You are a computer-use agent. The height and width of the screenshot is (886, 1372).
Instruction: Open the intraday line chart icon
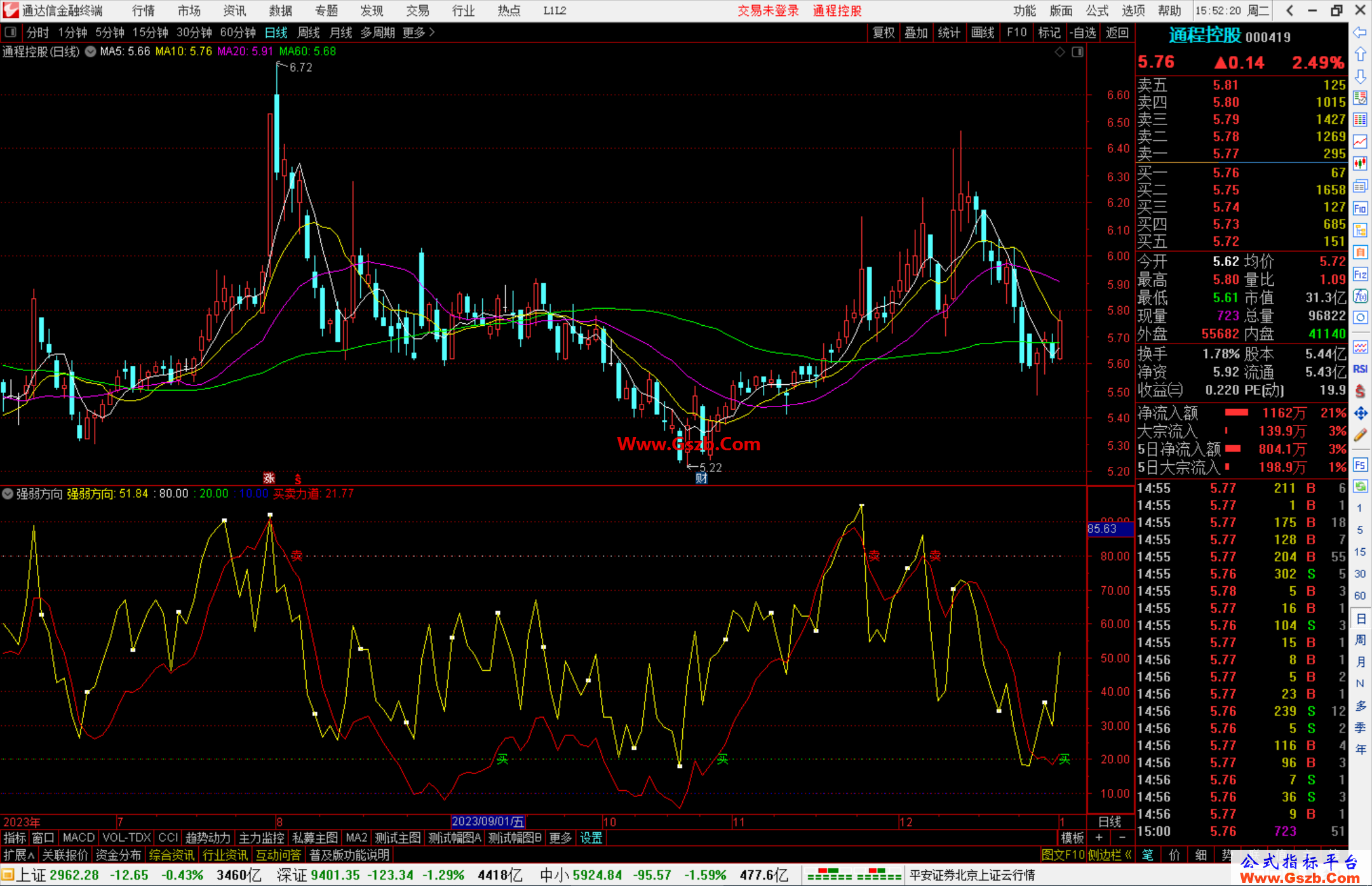click(x=1360, y=142)
